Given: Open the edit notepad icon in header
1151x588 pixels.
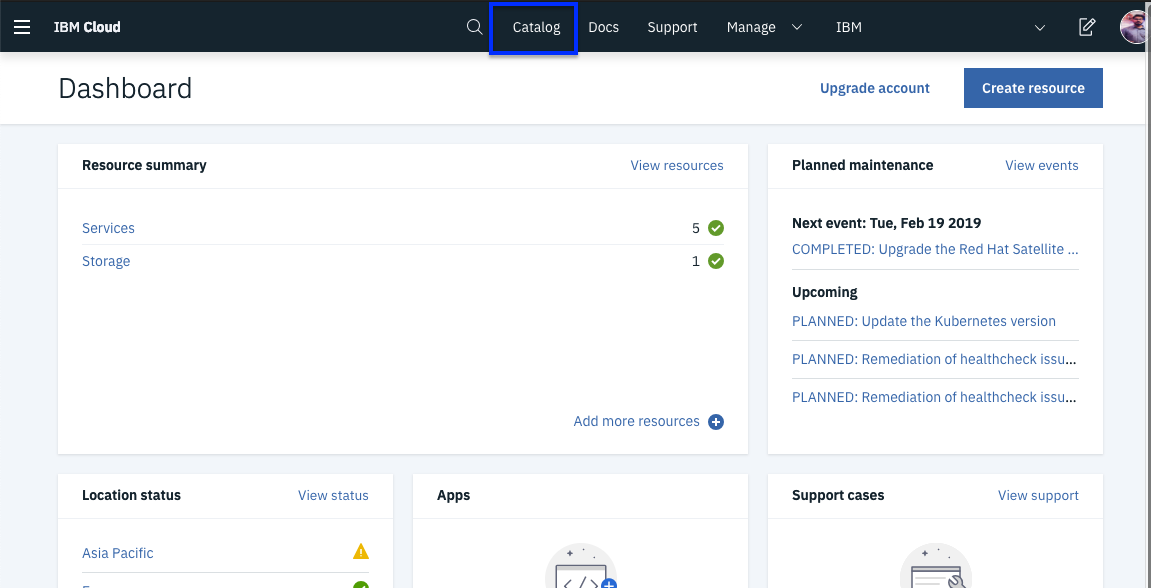Looking at the screenshot, I should click(1087, 27).
